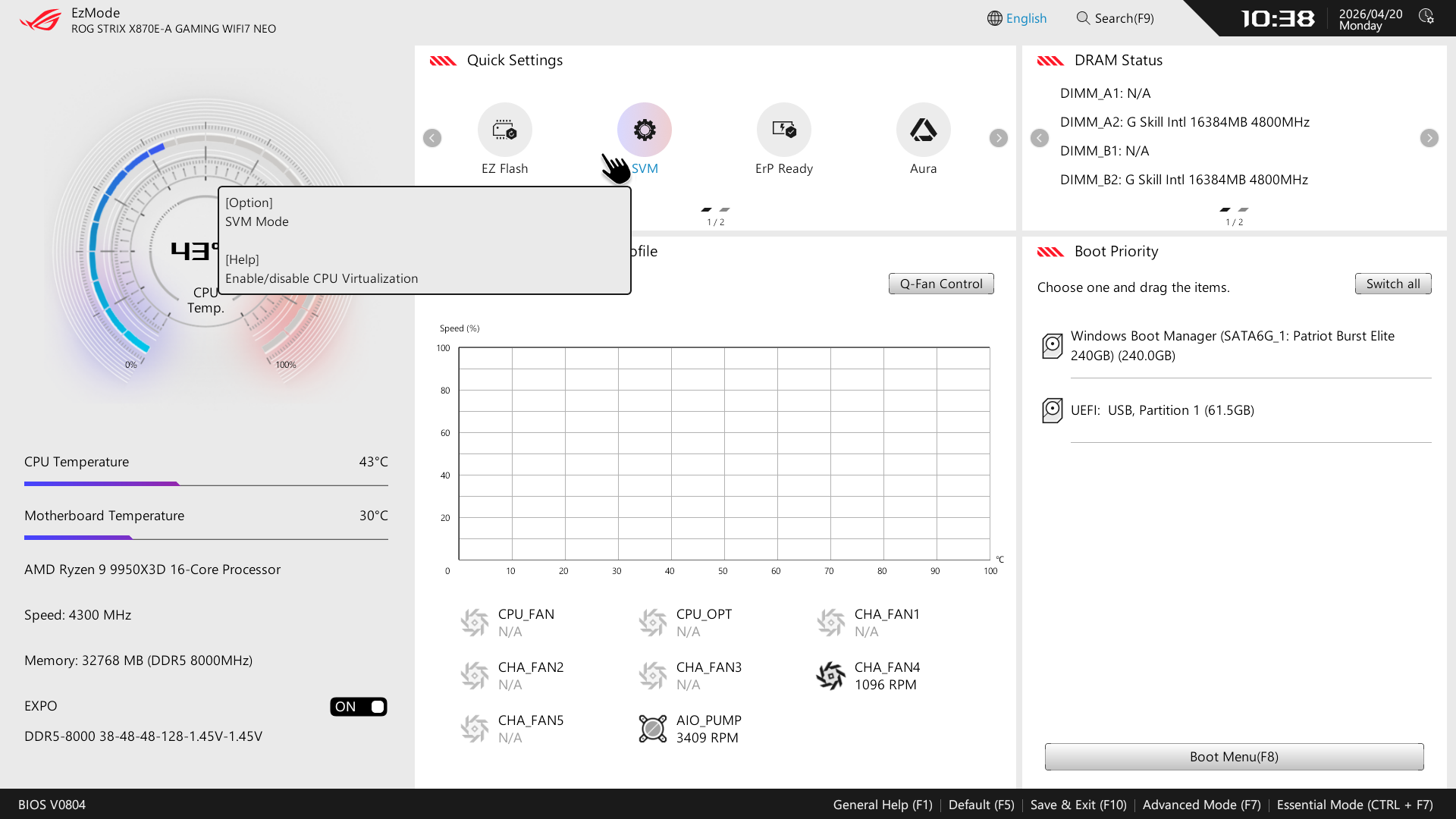Select the CHA_FAN4 fan icon
The height and width of the screenshot is (819, 1456).
pos(830,676)
